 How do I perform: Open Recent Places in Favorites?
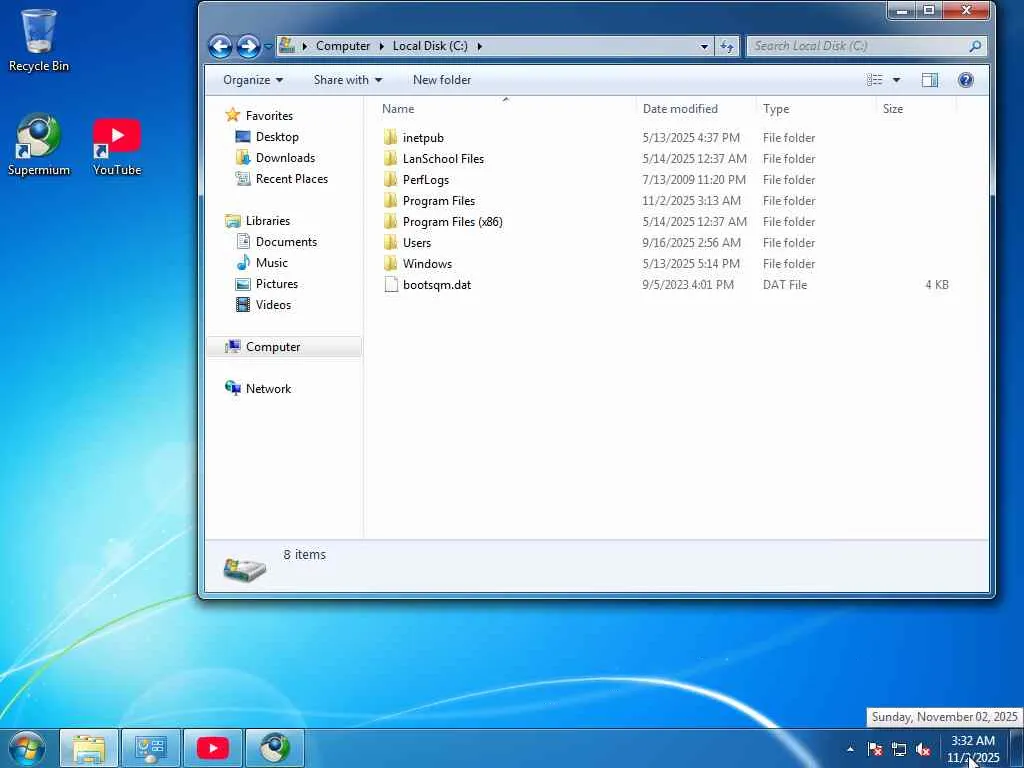pyautogui.click(x=291, y=178)
